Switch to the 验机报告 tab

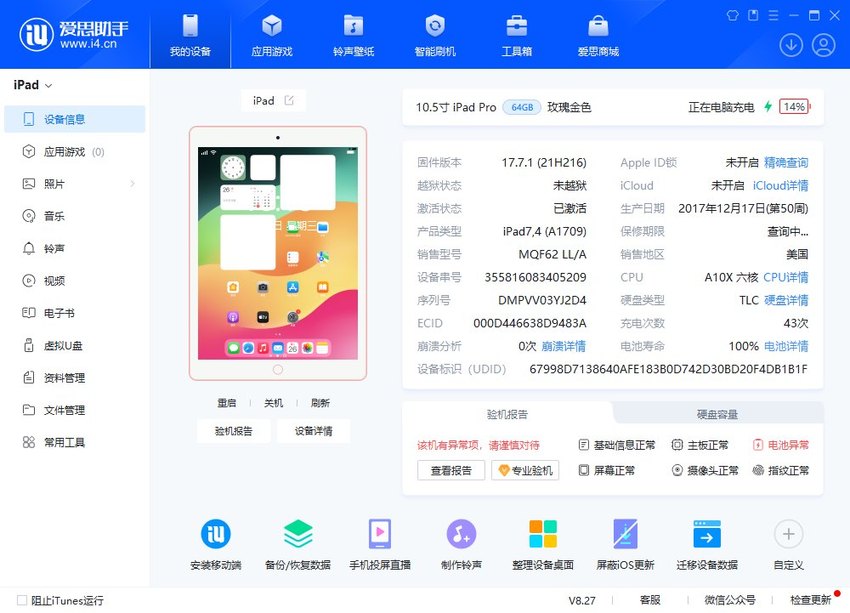[507, 415]
